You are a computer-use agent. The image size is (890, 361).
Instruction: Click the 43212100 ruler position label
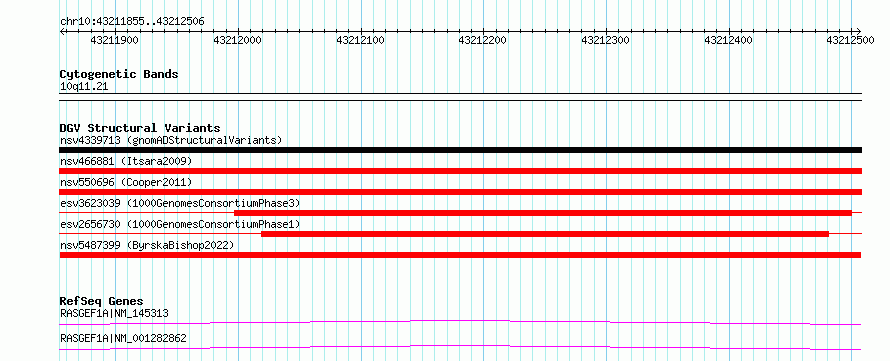click(x=360, y=41)
